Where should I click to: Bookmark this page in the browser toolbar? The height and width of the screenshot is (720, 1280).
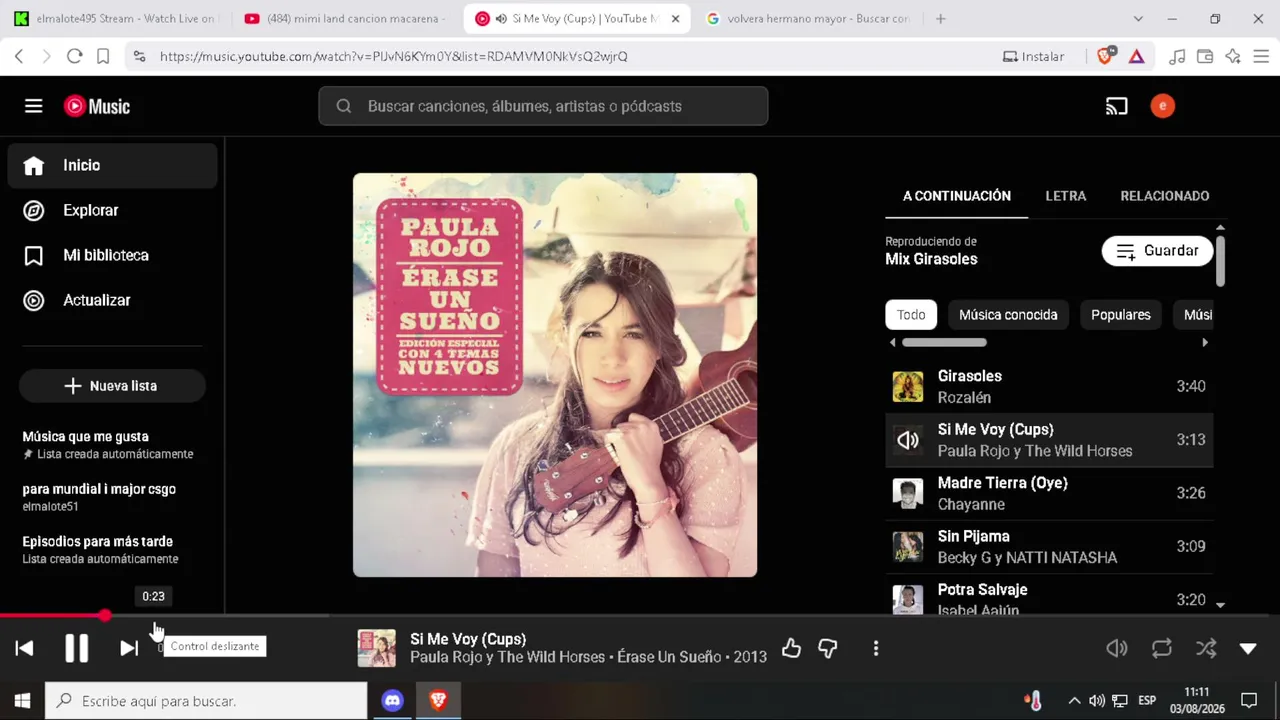click(x=103, y=56)
